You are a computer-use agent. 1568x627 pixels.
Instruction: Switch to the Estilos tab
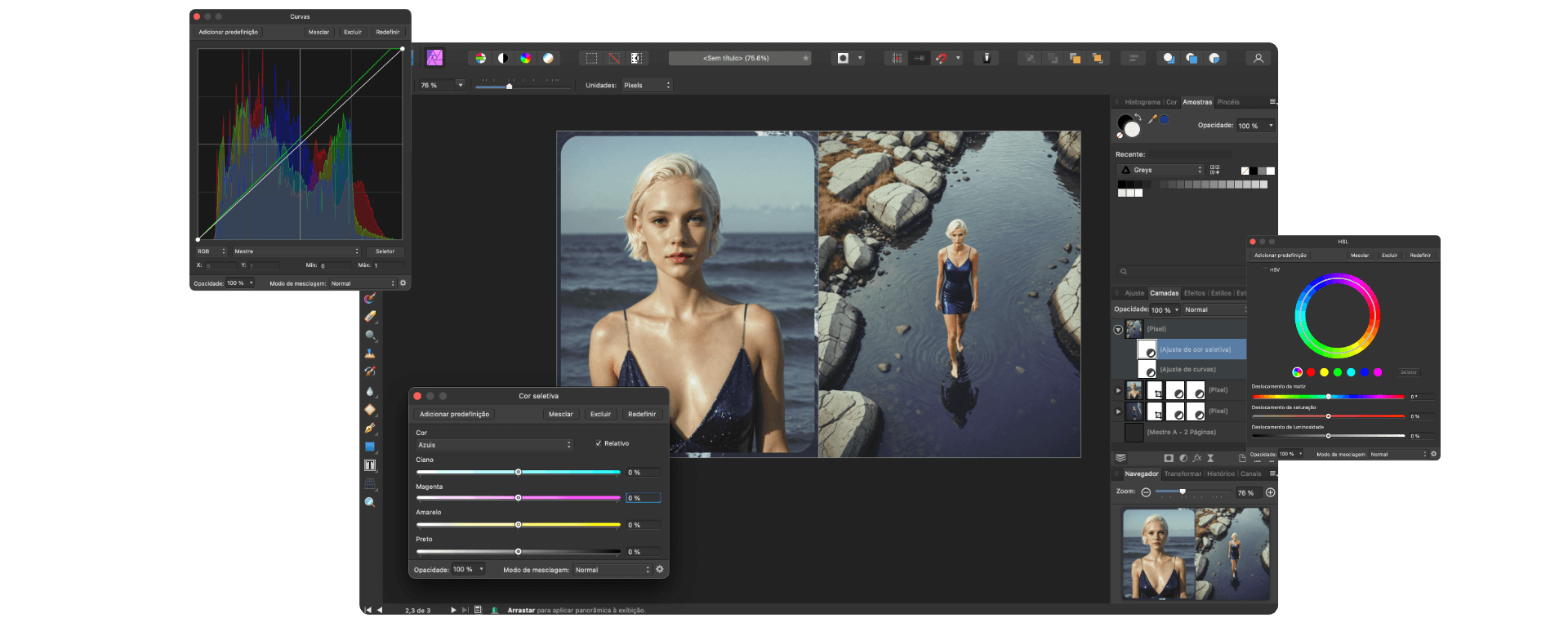point(1221,293)
